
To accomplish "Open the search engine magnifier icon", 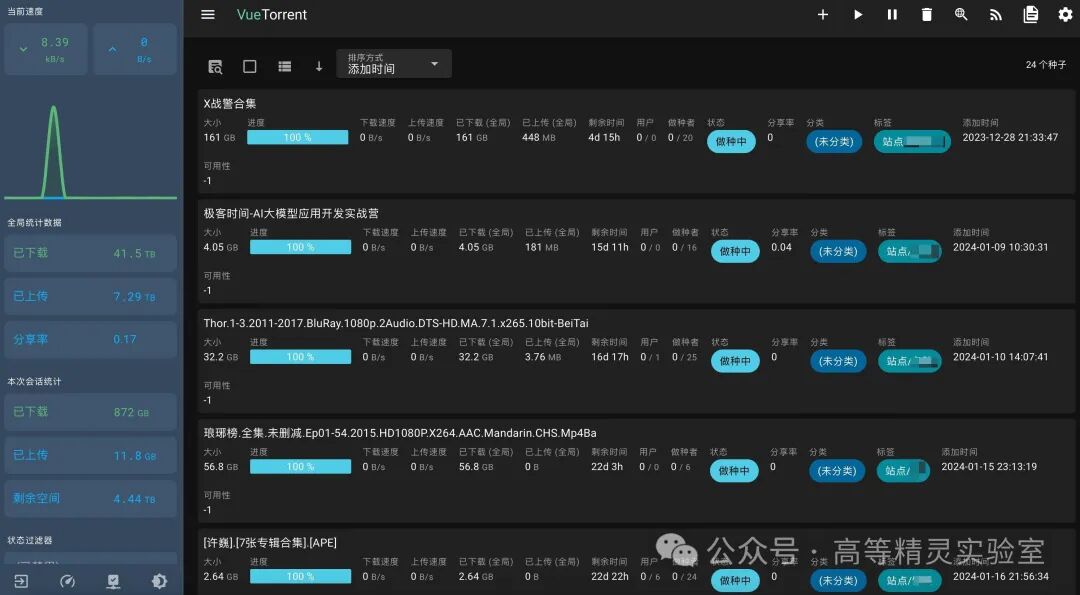I will coord(961,14).
